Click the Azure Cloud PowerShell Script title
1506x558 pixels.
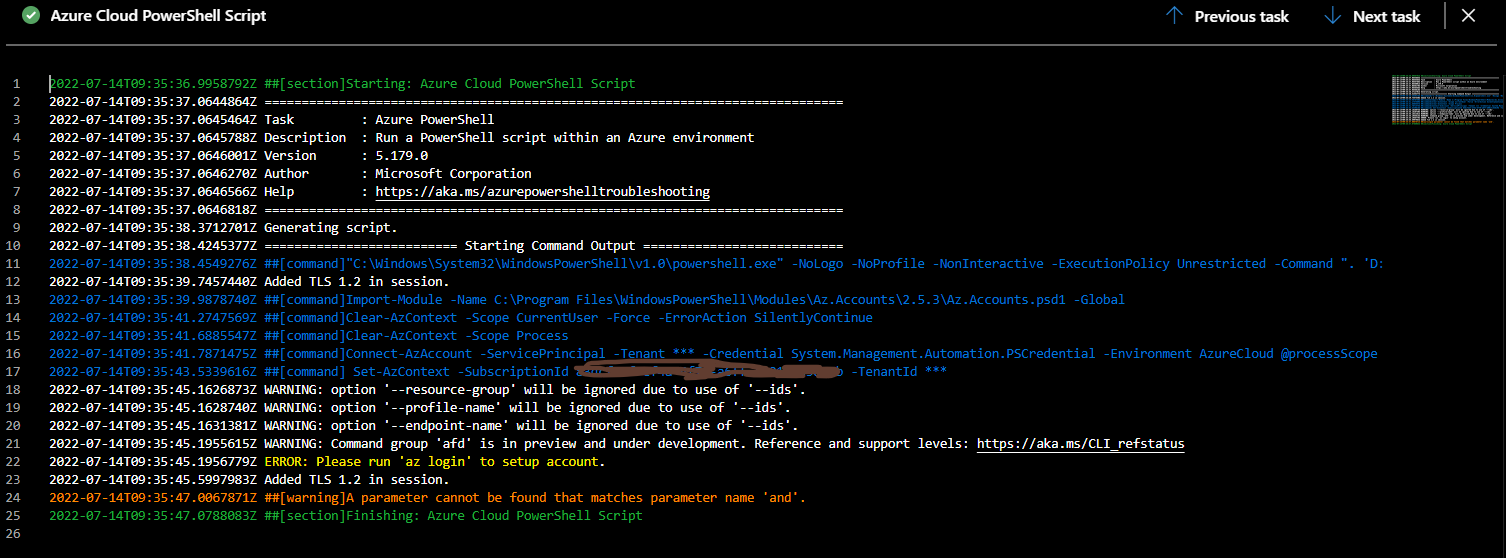pos(158,16)
